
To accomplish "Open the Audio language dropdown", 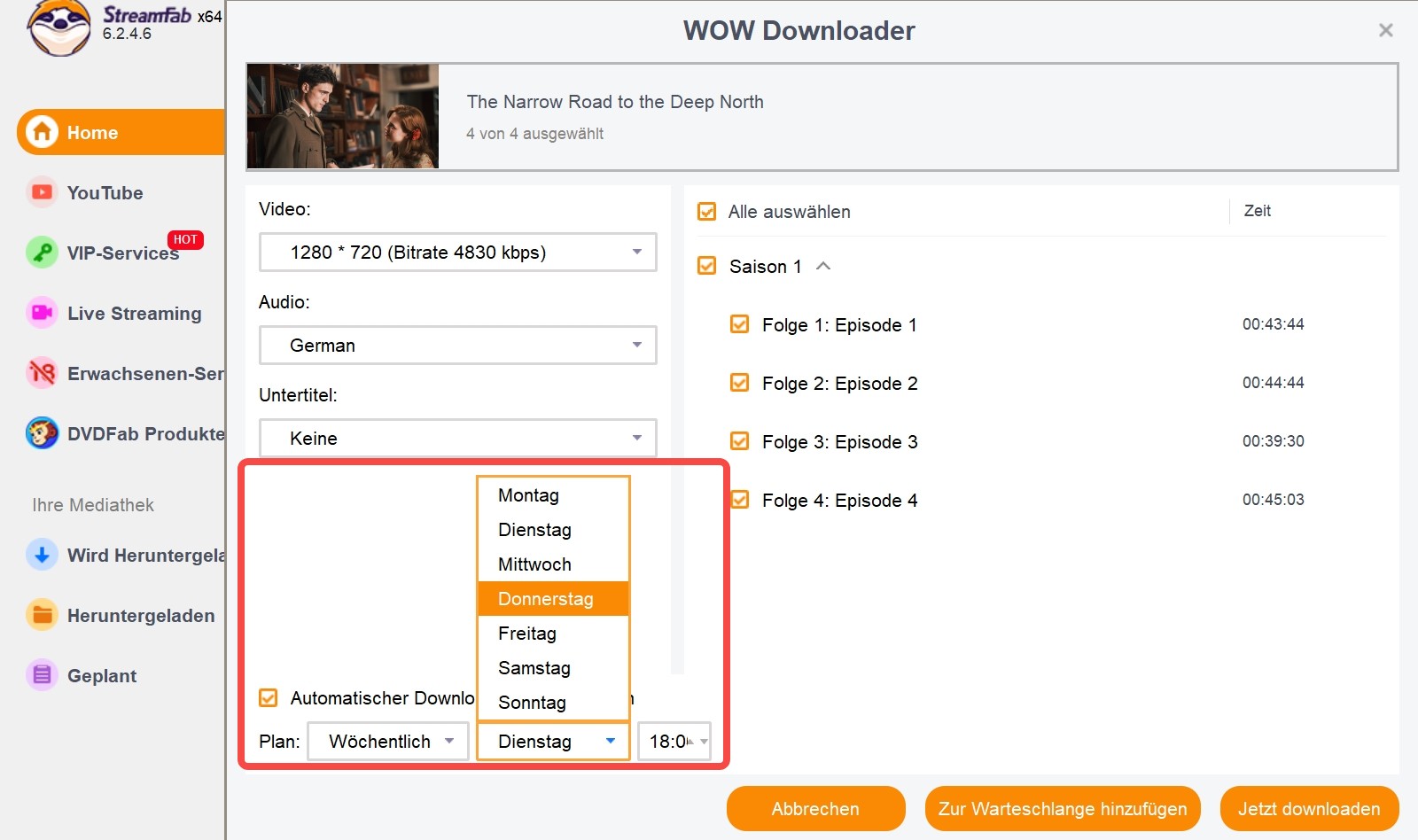I will point(457,345).
